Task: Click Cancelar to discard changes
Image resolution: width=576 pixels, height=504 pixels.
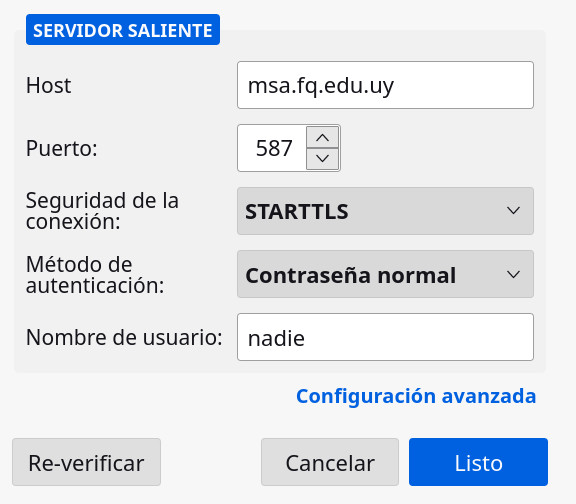Action: (330, 462)
